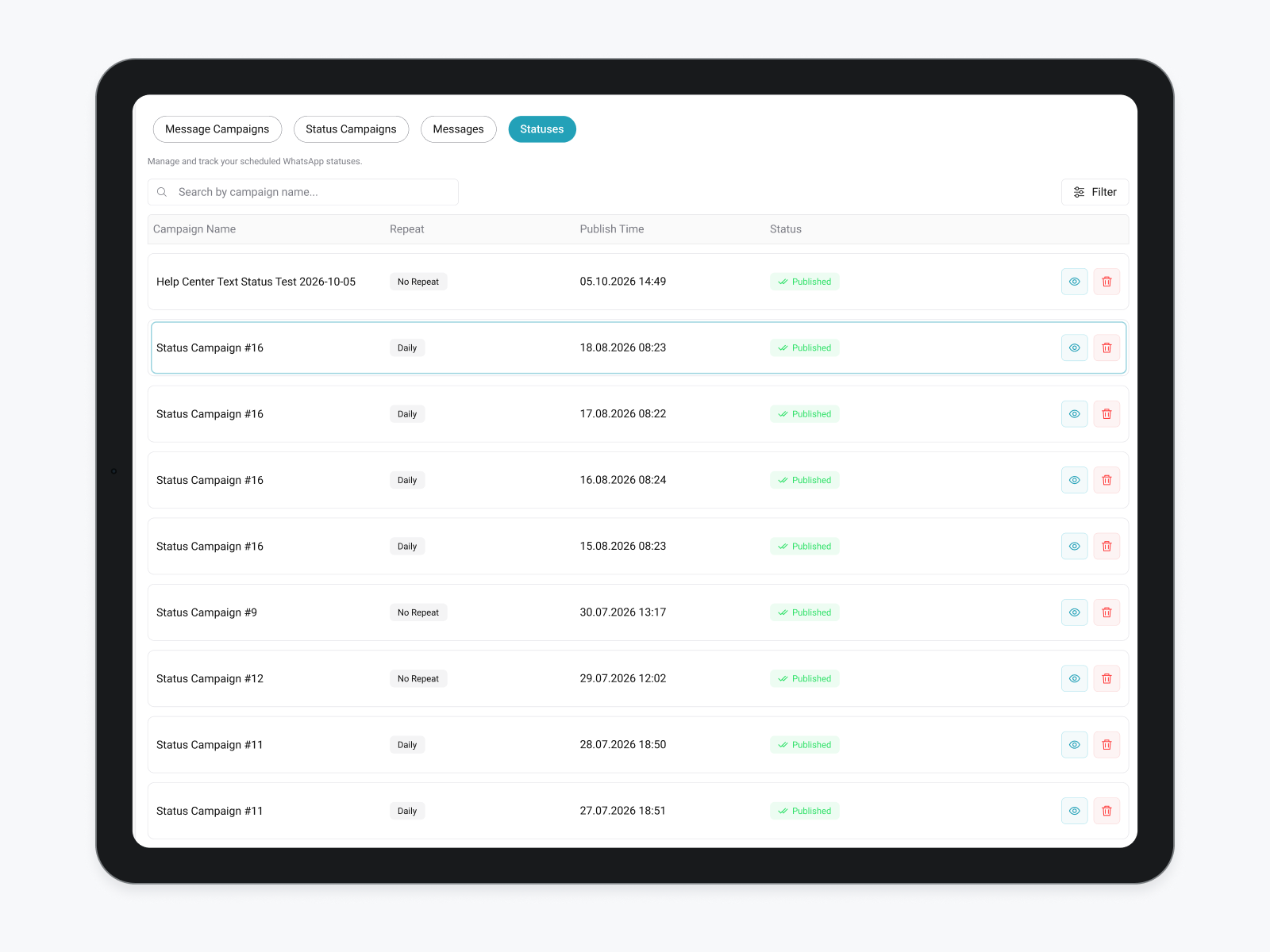Image resolution: width=1270 pixels, height=952 pixels.
Task: View the 28.07.2026 18:50 status
Action: [x=1074, y=745]
